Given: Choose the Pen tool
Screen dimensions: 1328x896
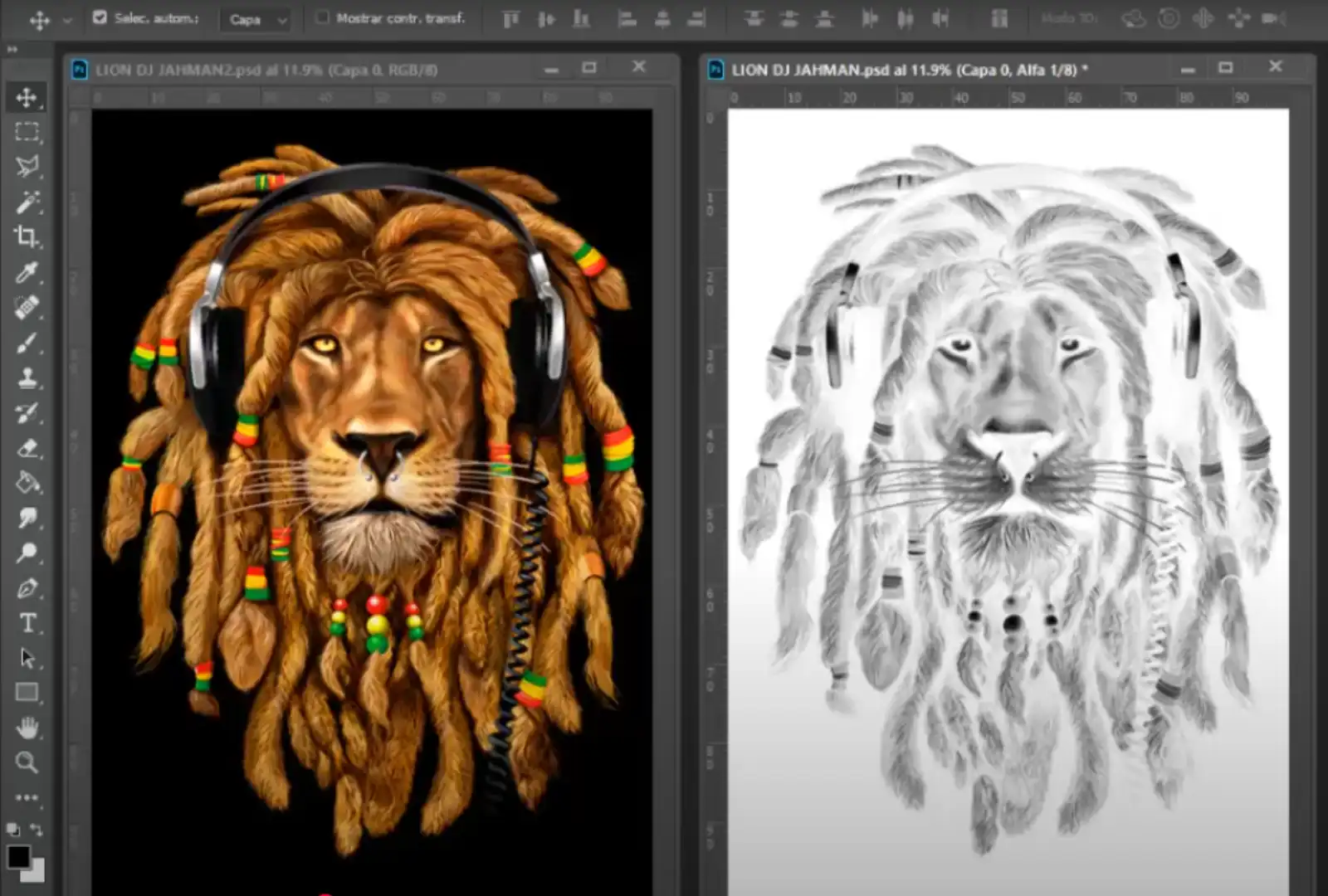Looking at the screenshot, I should click(x=27, y=588).
